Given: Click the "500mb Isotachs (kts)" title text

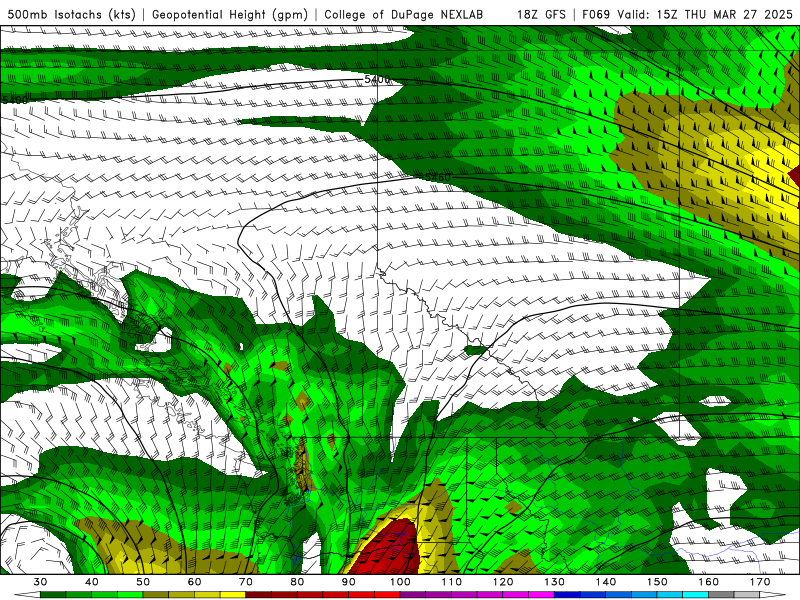Looking at the screenshot, I should 72,14.
